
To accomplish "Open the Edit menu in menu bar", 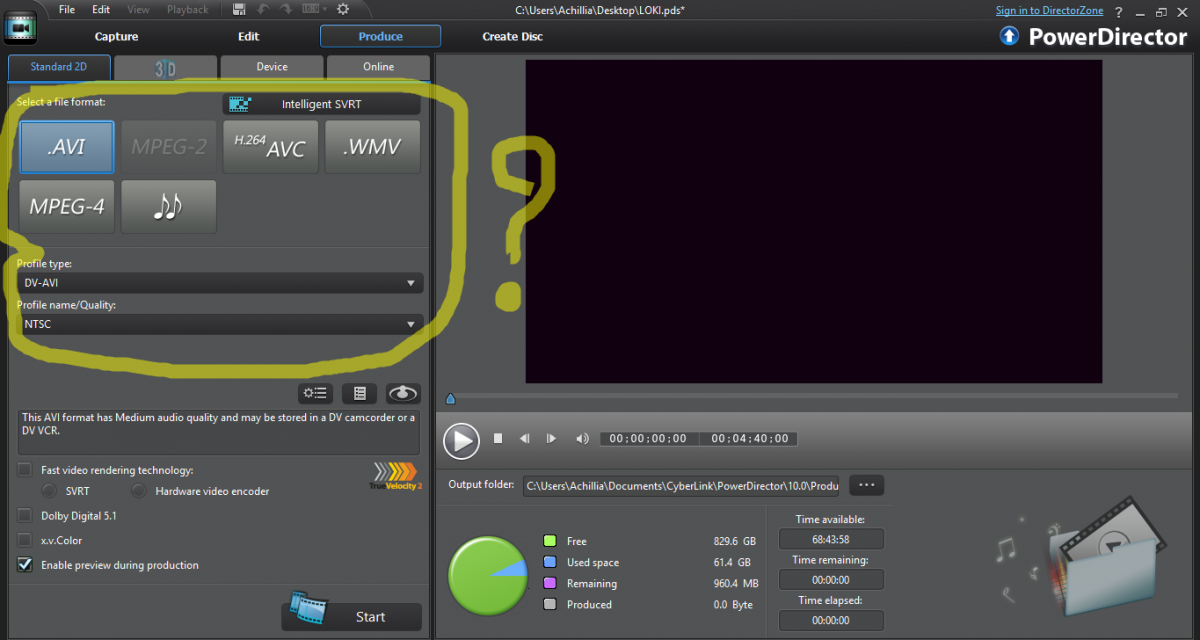I will coord(101,9).
